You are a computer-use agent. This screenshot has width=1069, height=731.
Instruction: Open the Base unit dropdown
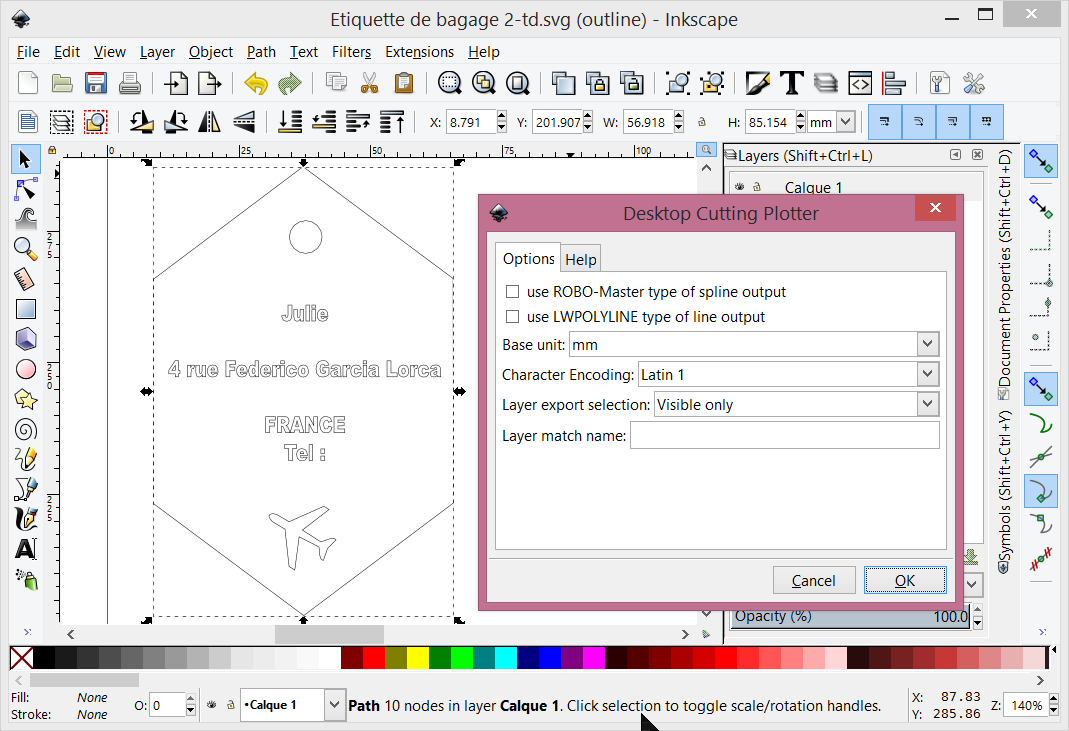point(927,343)
